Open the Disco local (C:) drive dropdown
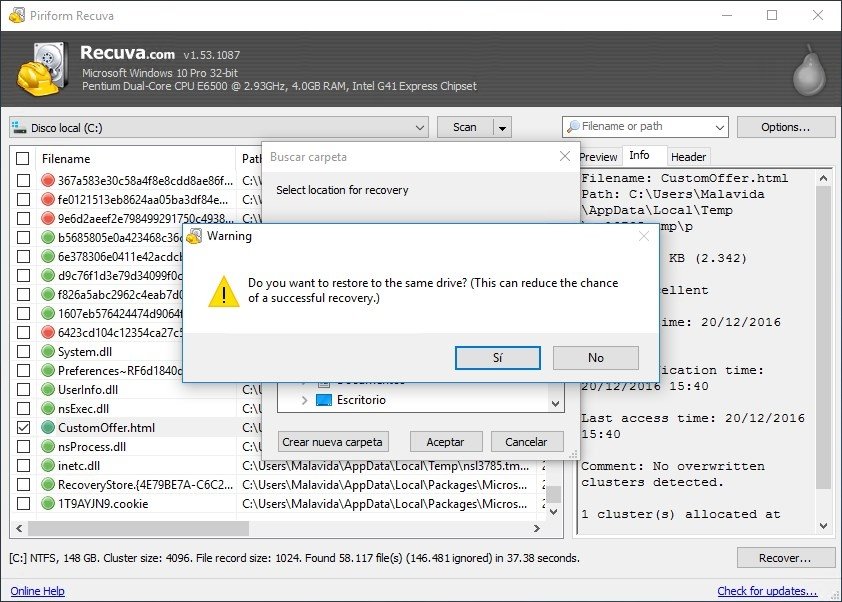 point(419,127)
